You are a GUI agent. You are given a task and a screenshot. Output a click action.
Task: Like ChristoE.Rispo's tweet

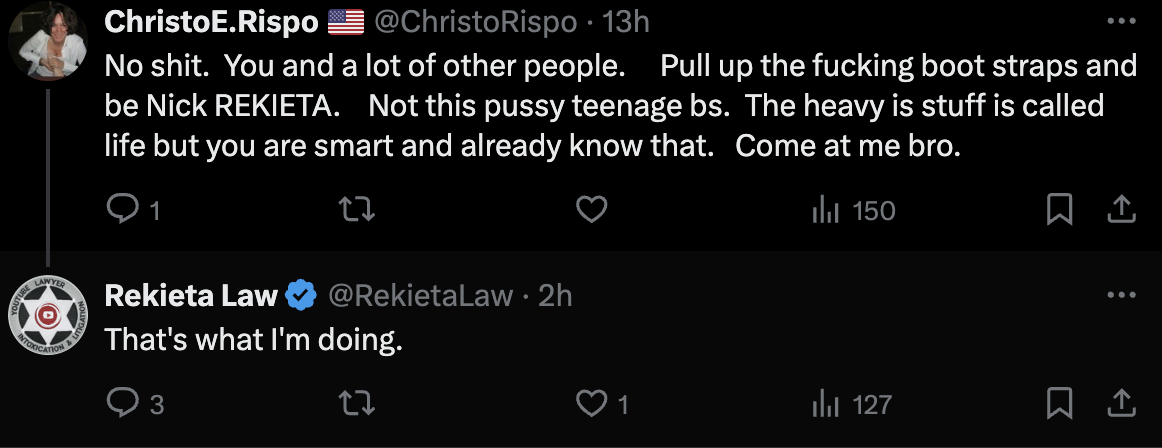pyautogui.click(x=592, y=211)
